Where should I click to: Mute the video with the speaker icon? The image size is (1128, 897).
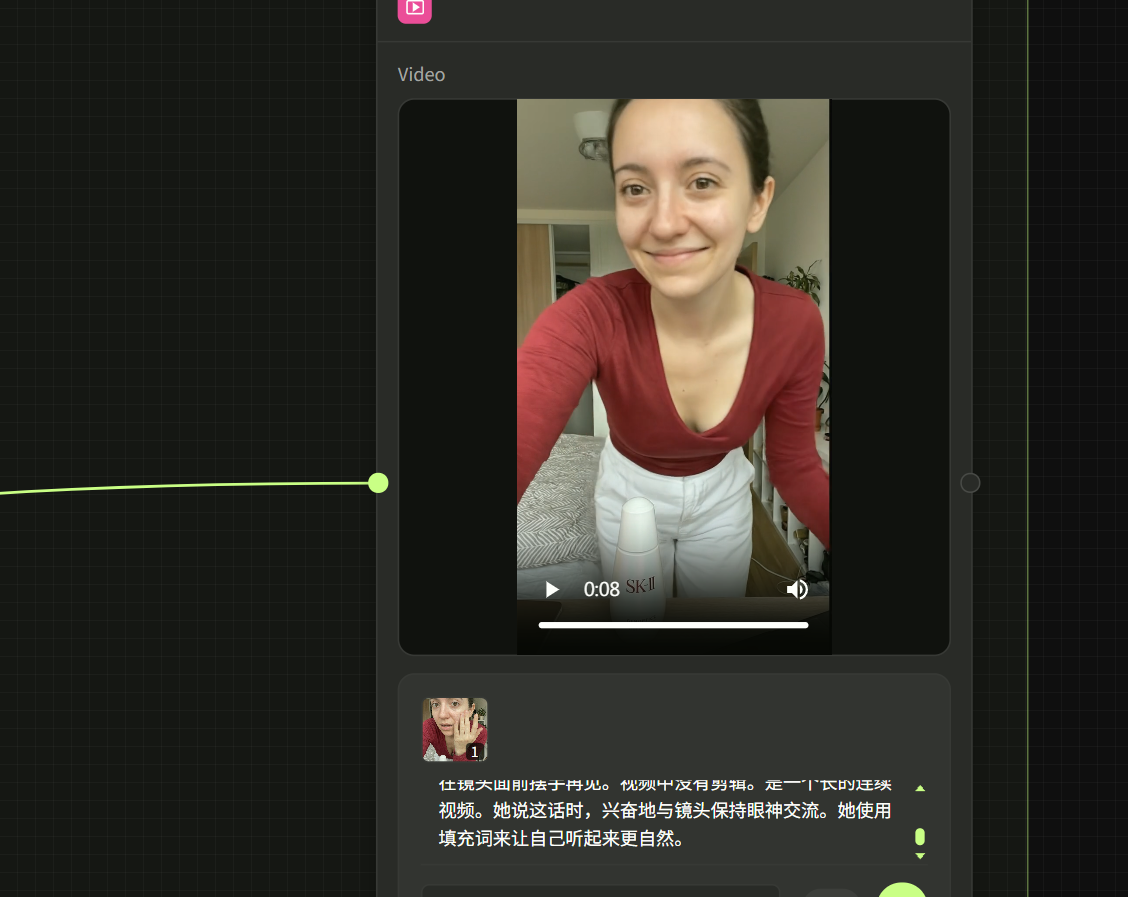[x=797, y=590]
